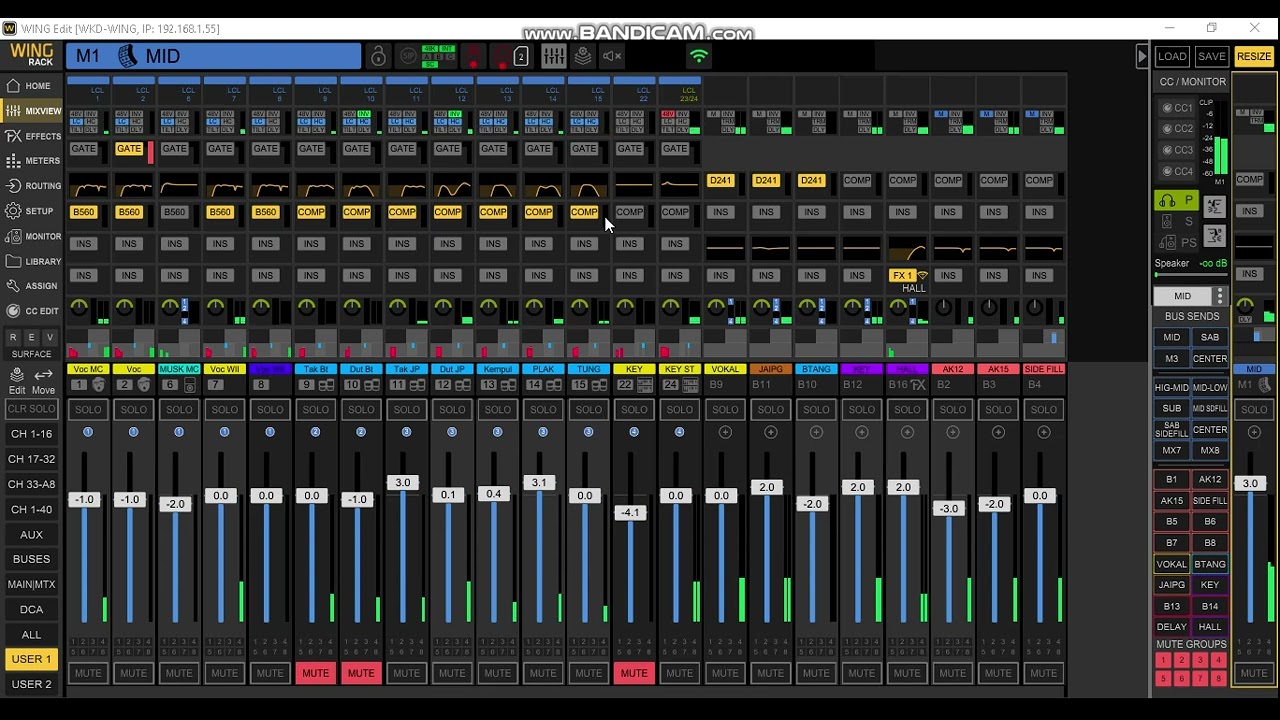This screenshot has height=720, width=1280.
Task: Open METERS from the left sidebar
Action: click(32, 161)
